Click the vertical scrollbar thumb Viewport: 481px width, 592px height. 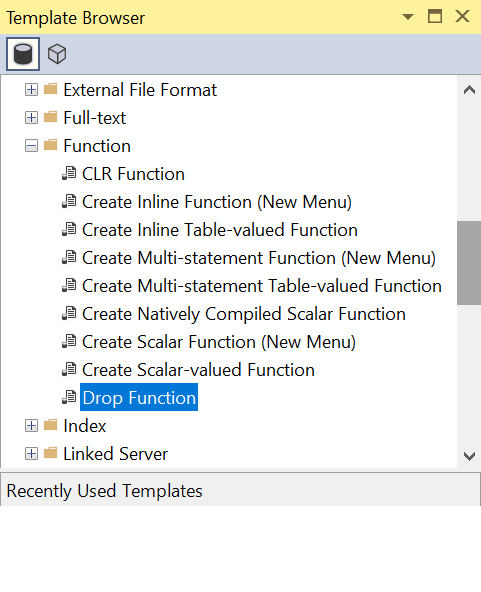[469, 263]
